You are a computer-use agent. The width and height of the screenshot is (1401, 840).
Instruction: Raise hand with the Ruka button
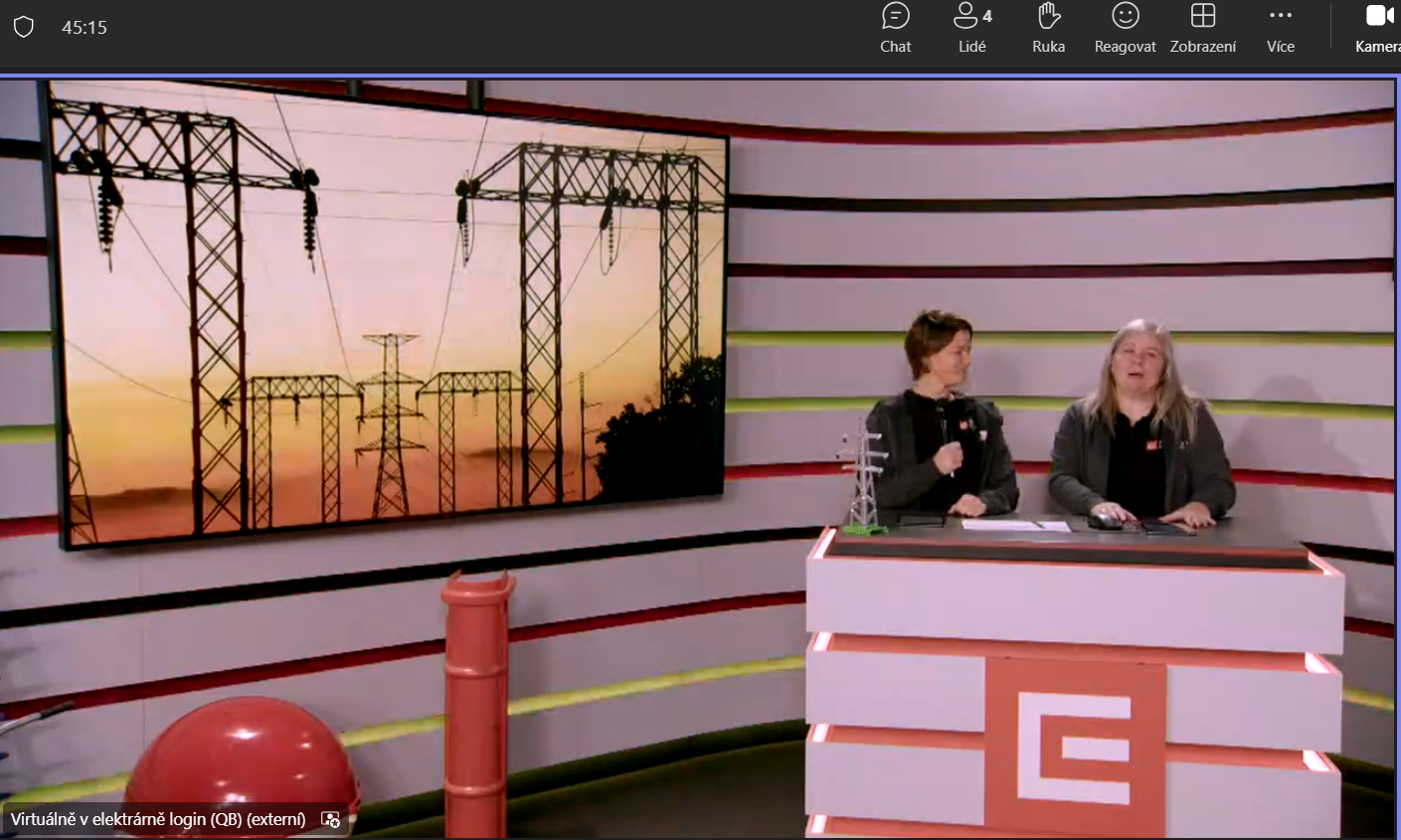pos(1048,29)
